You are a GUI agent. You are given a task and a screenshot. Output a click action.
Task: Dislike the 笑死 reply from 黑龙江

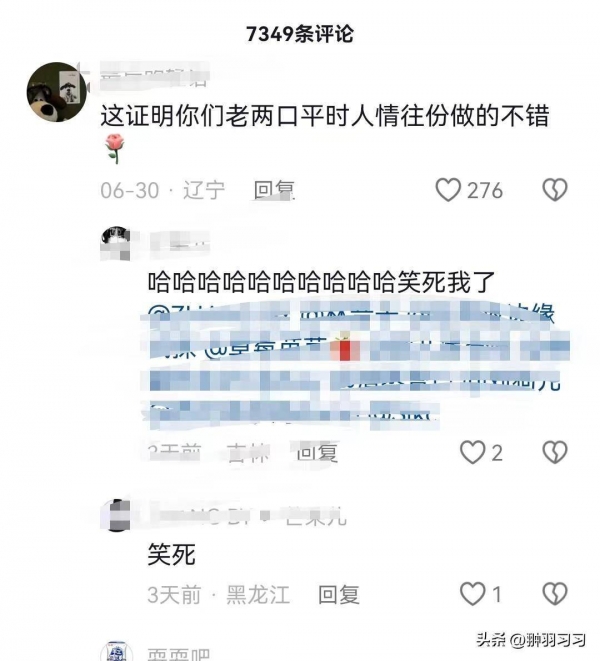pos(554,594)
